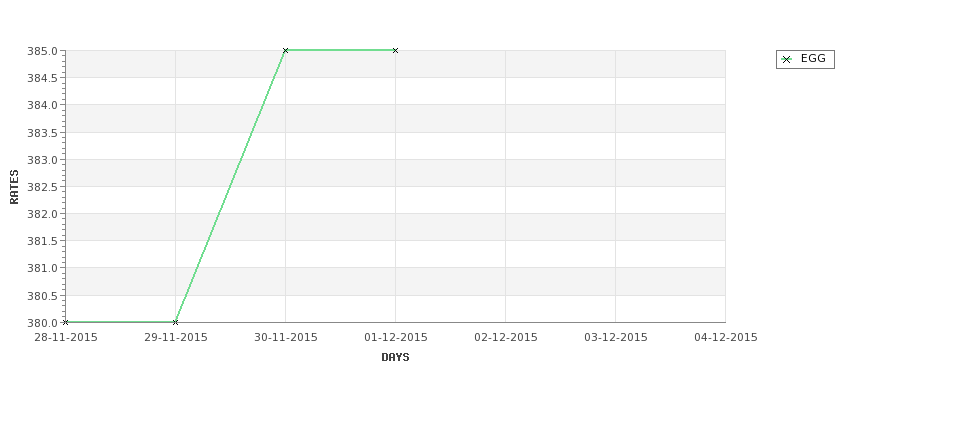The image size is (975, 429).
Task: Select the EGG legend label
Action: click(813, 58)
